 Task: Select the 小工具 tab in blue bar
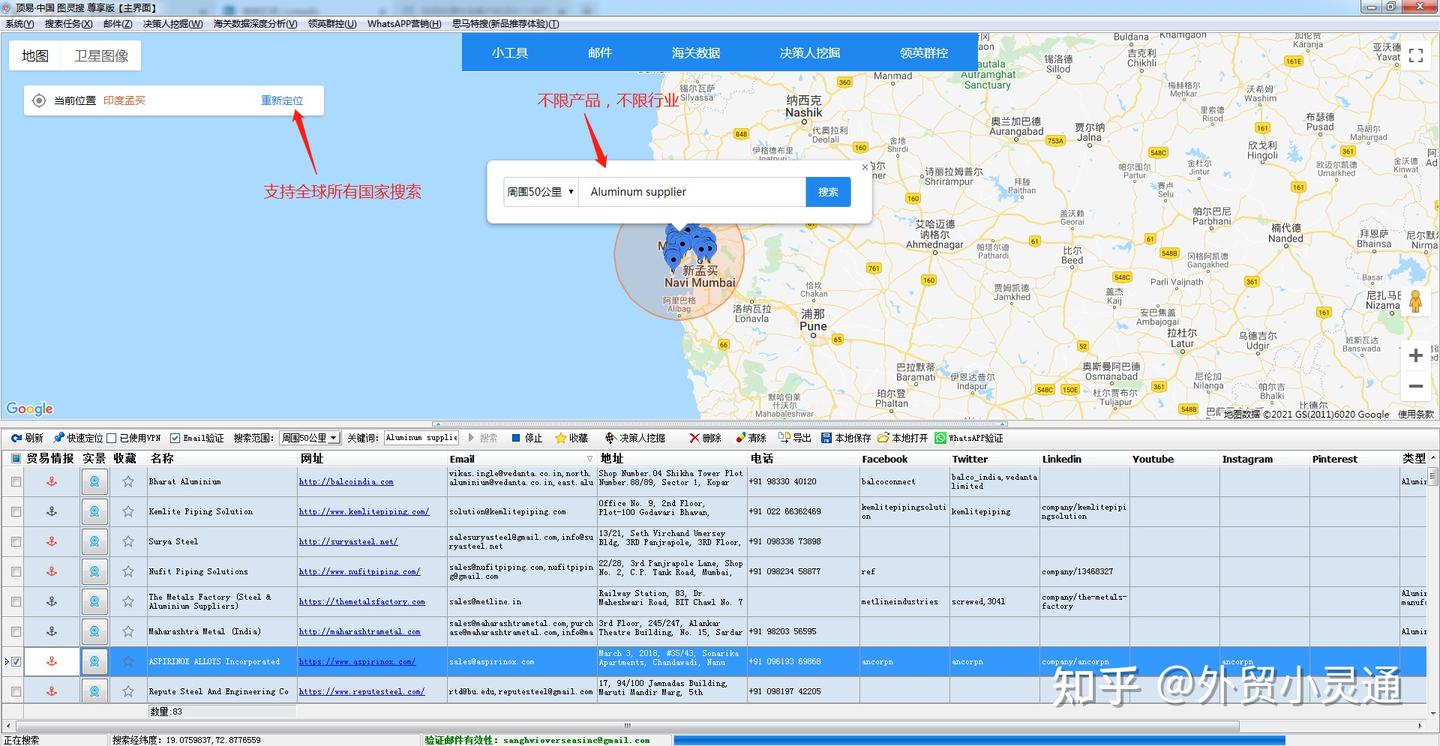tap(510, 53)
